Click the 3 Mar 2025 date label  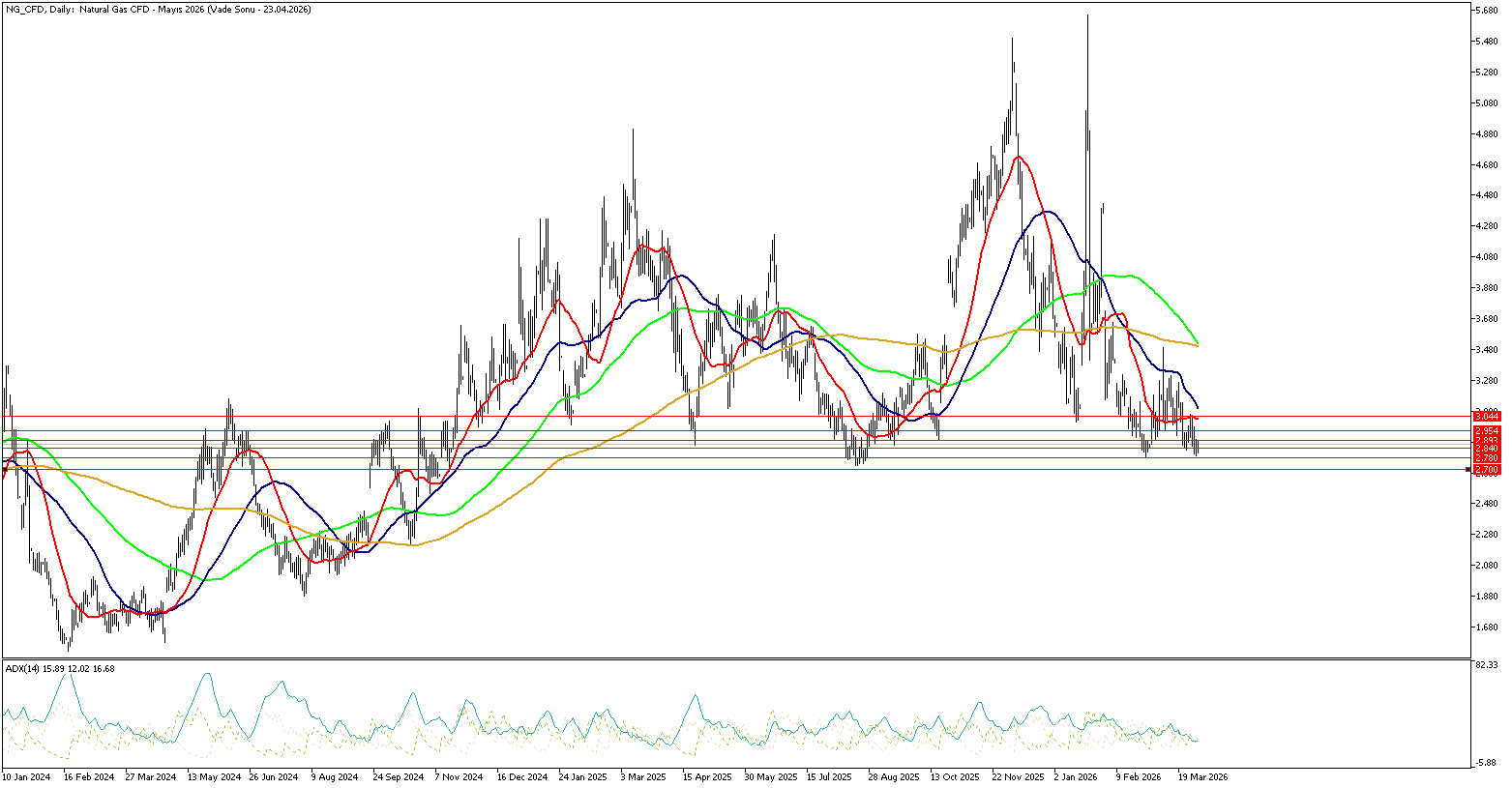(x=644, y=776)
